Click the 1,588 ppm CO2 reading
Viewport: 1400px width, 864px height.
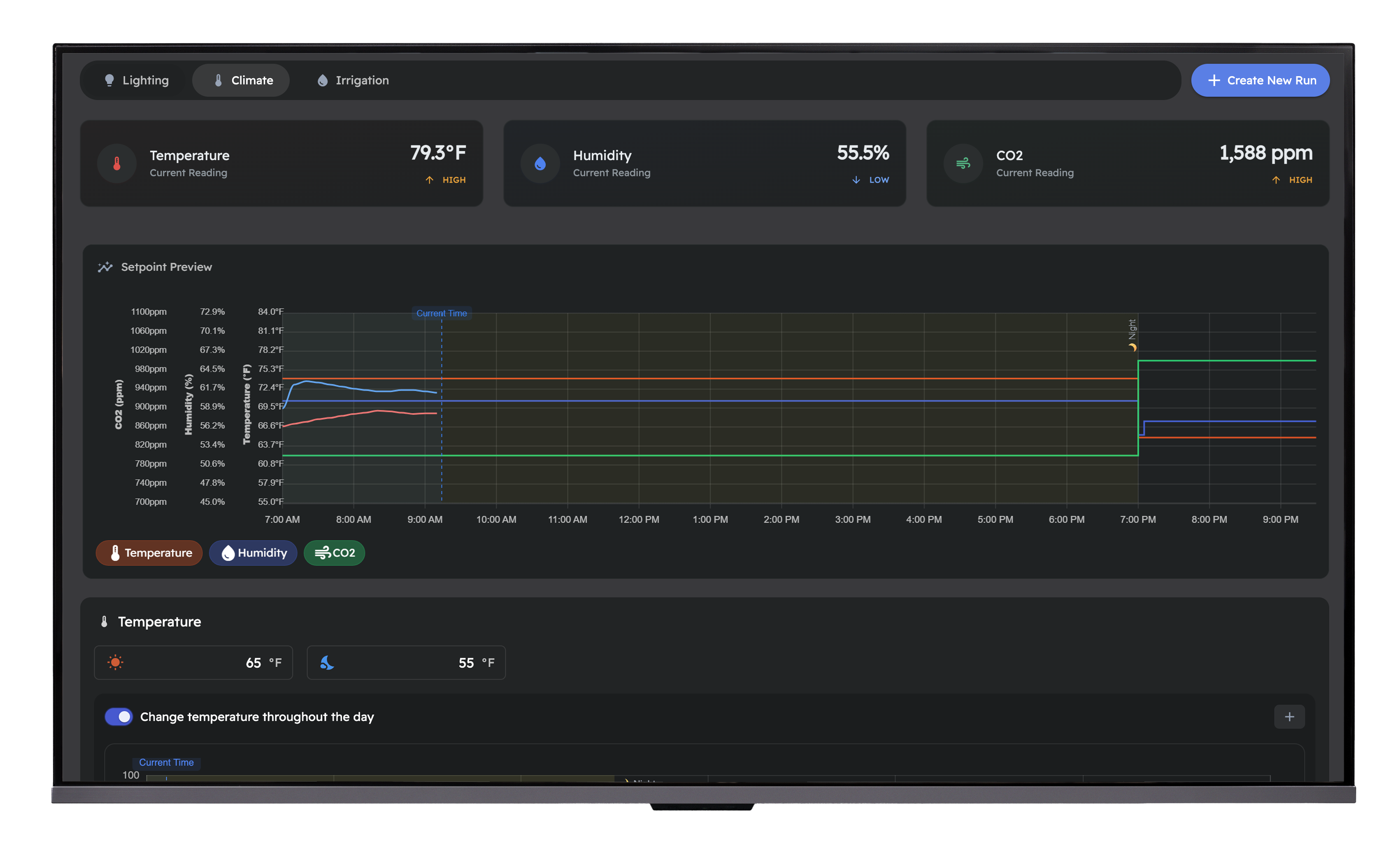click(1266, 153)
